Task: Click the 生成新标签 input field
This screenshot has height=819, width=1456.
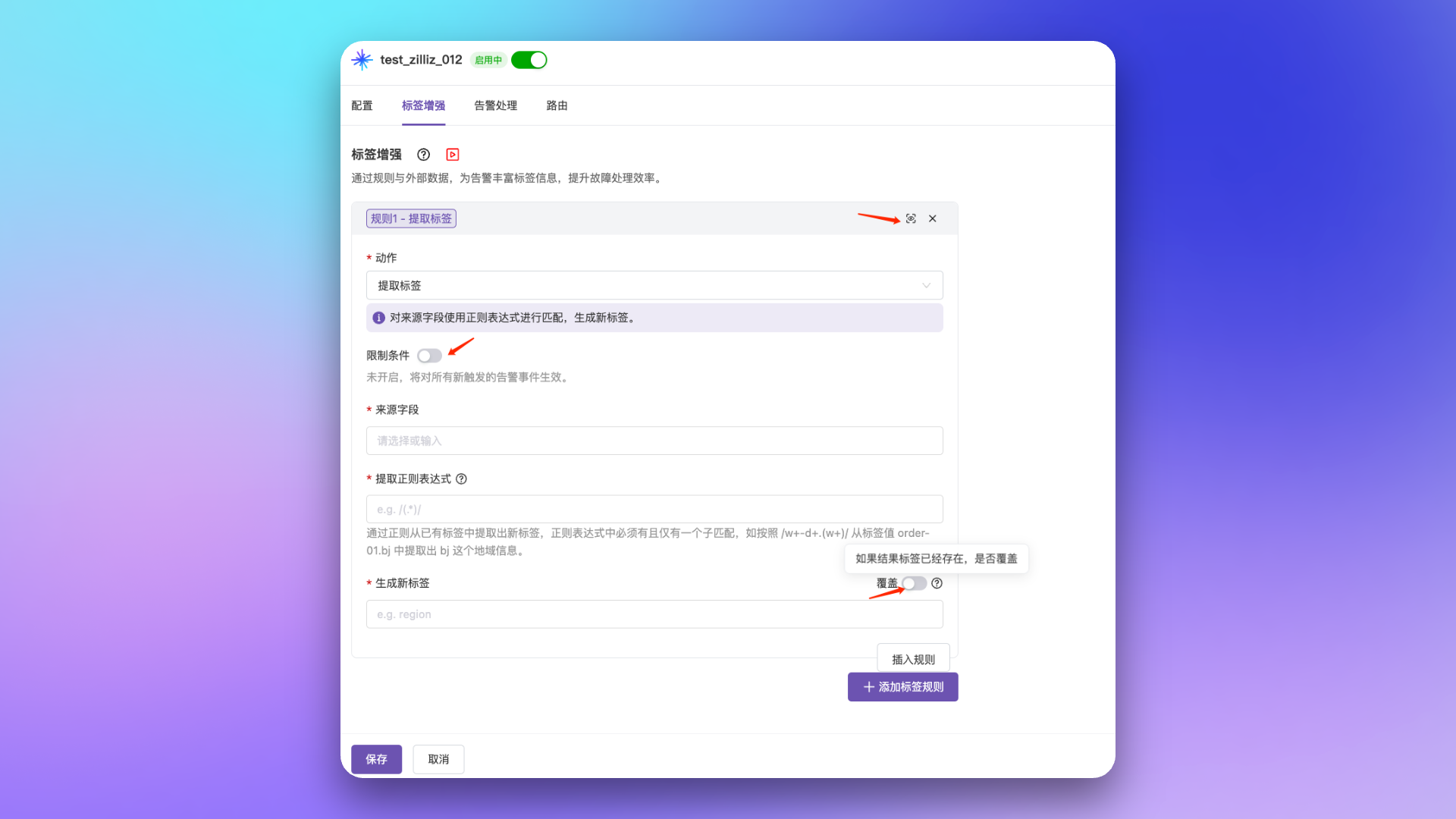Action: point(654,614)
